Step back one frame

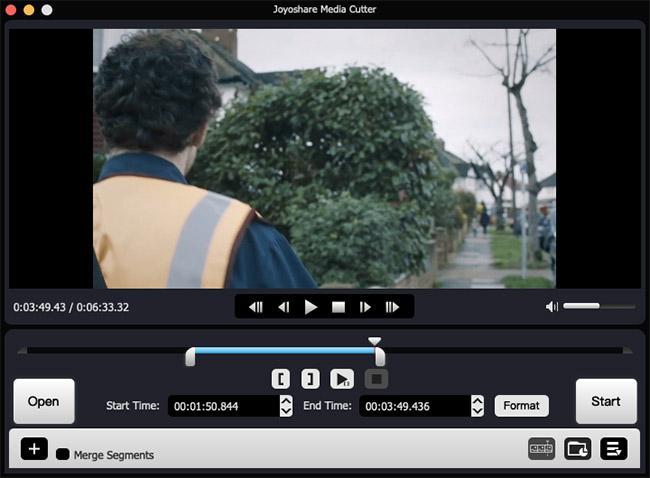(284, 307)
